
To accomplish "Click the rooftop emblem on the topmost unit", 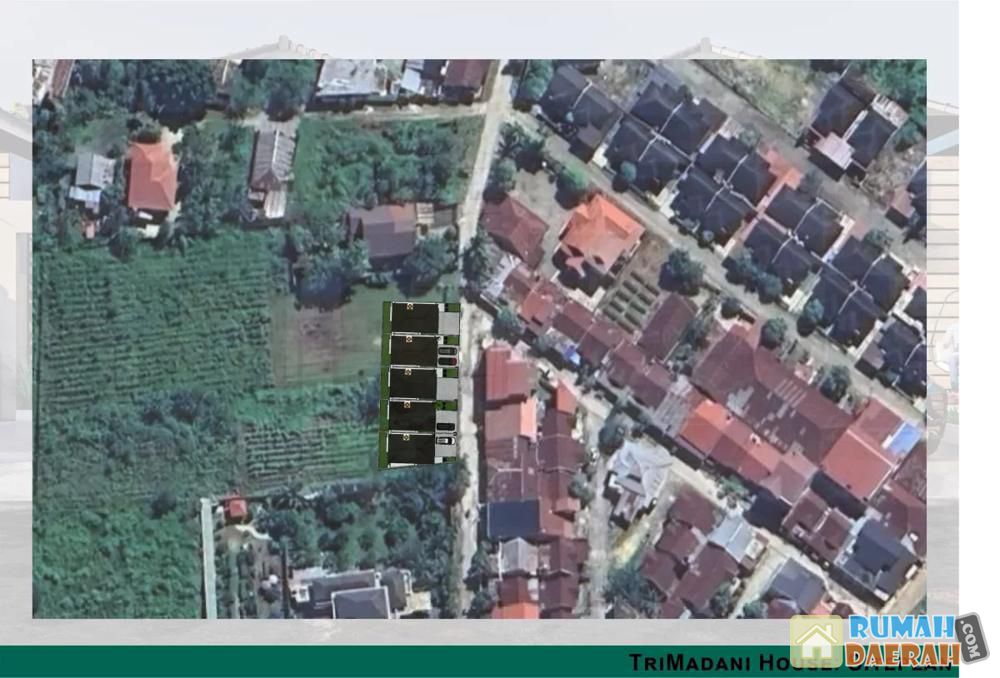I will pos(408,307).
